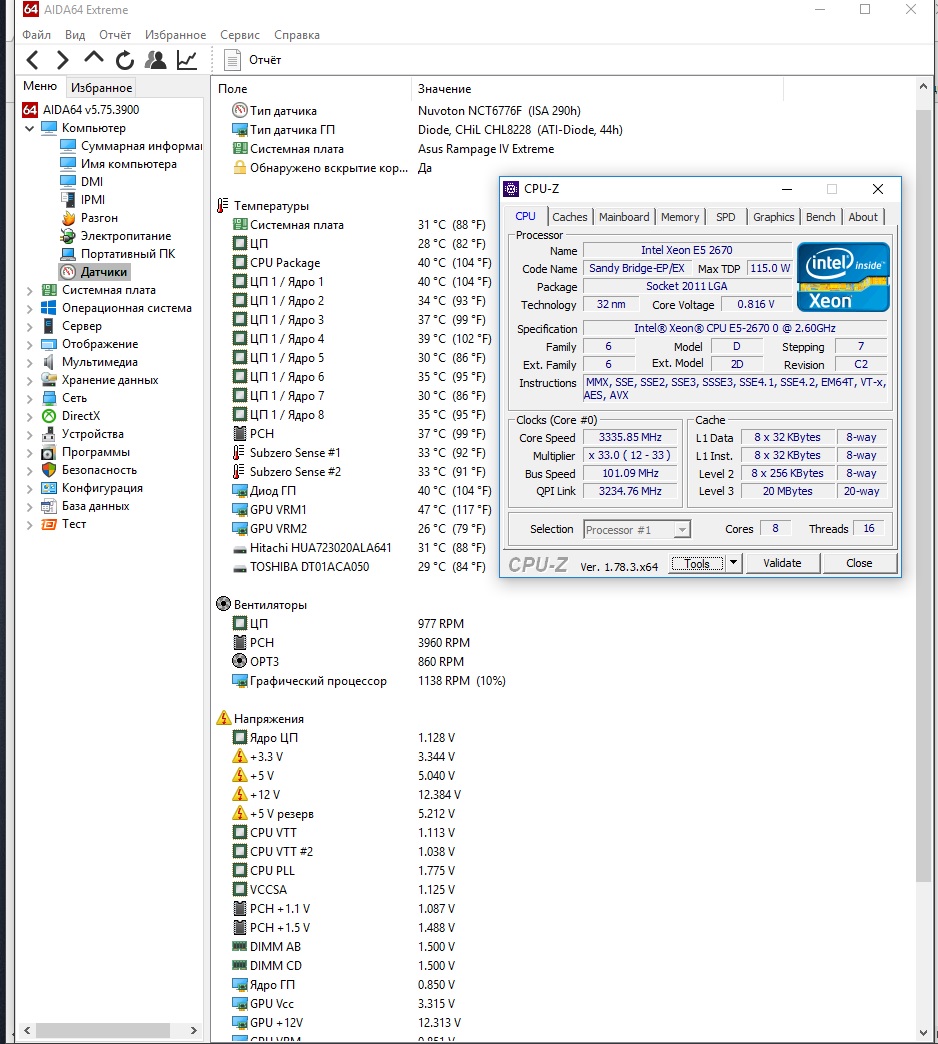Switch to the Меню sidebar tab

pyautogui.click(x=40, y=86)
